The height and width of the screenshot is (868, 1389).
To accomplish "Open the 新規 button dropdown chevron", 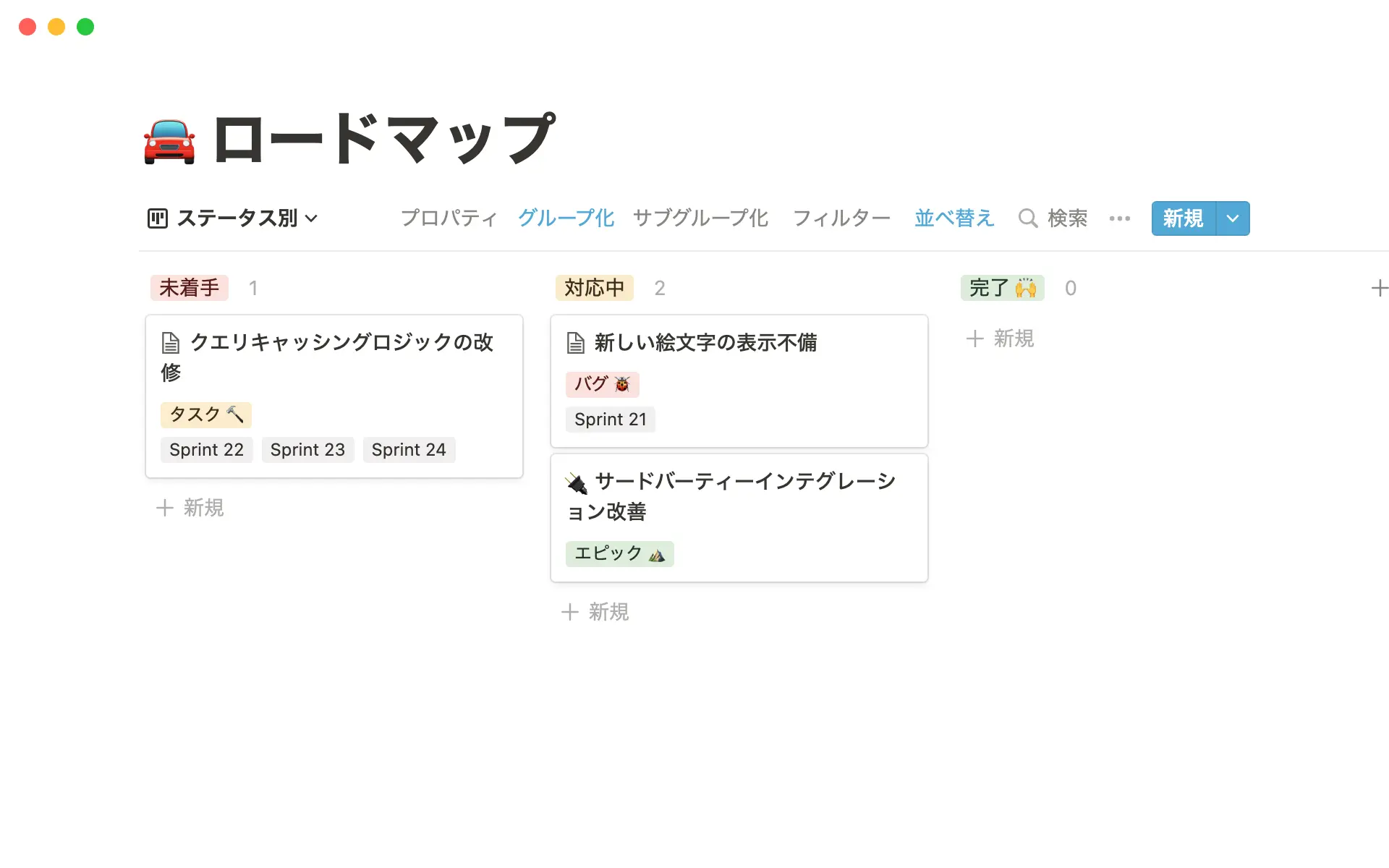I will (1231, 218).
